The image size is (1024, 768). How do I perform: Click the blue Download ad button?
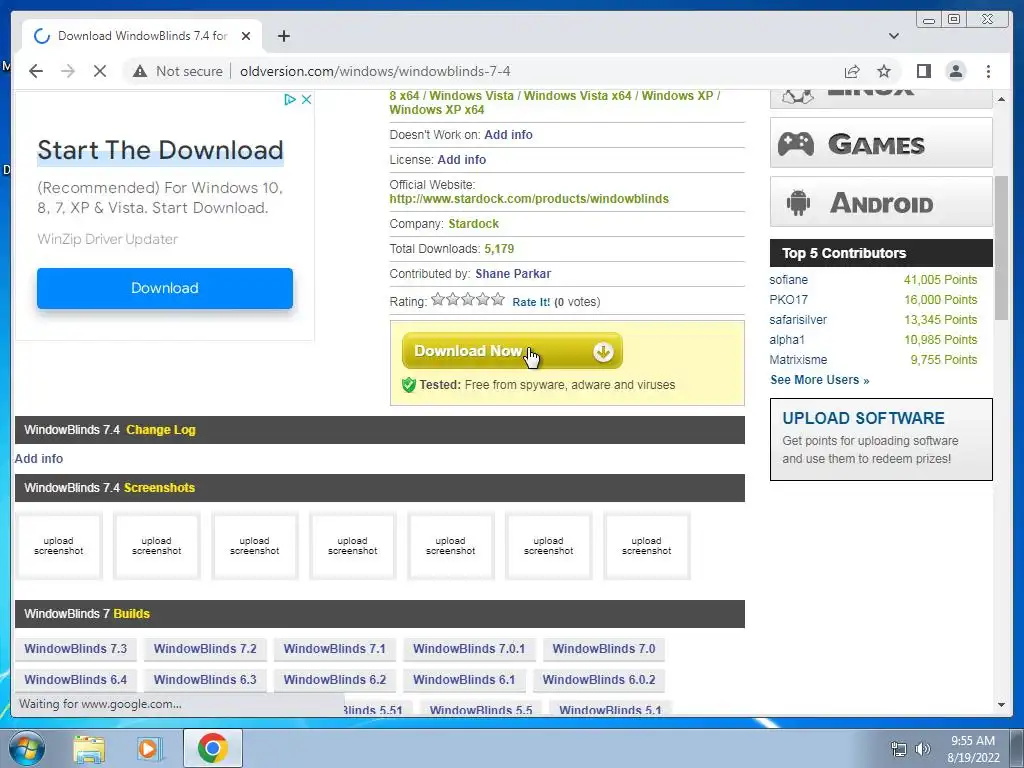point(165,288)
